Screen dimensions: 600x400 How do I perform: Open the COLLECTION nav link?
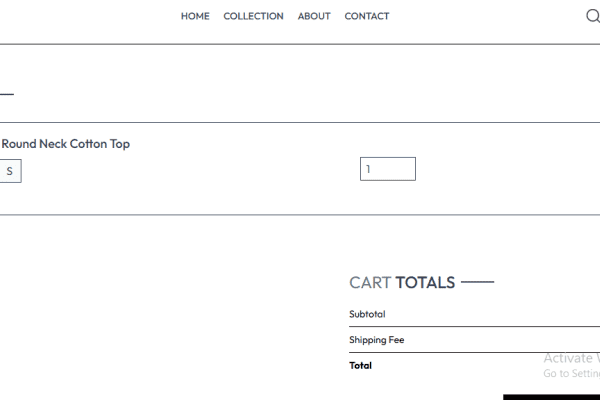(x=253, y=16)
